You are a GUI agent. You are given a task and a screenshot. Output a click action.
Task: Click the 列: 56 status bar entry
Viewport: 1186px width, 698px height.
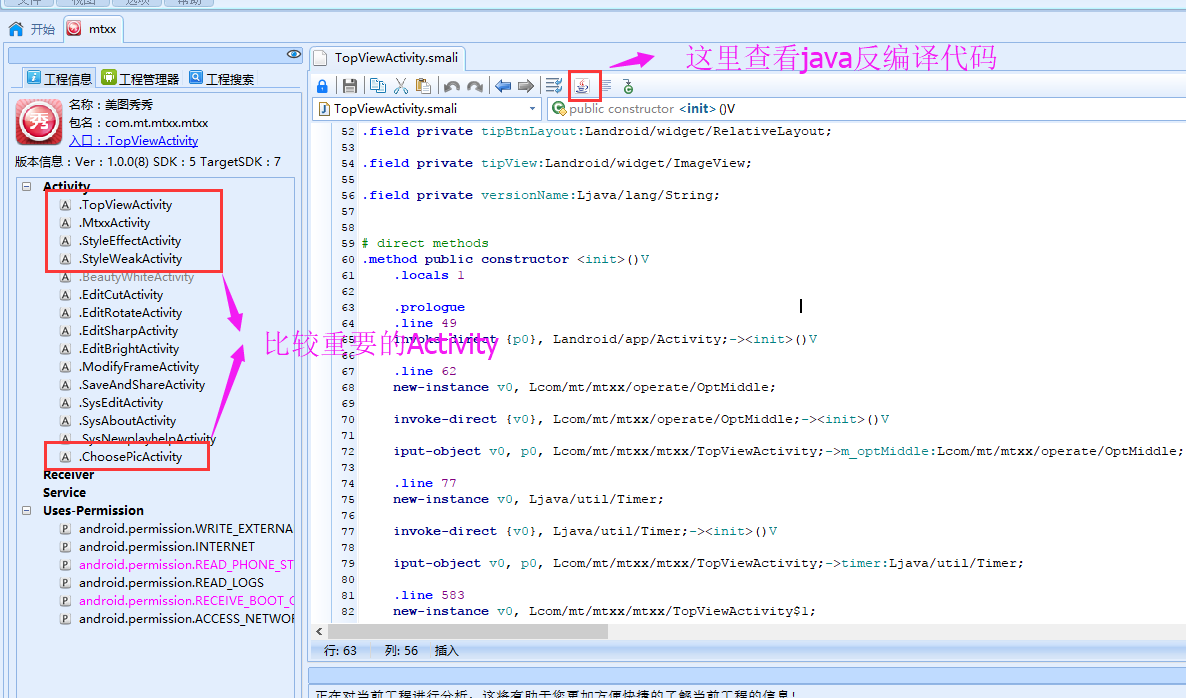pyautogui.click(x=401, y=650)
